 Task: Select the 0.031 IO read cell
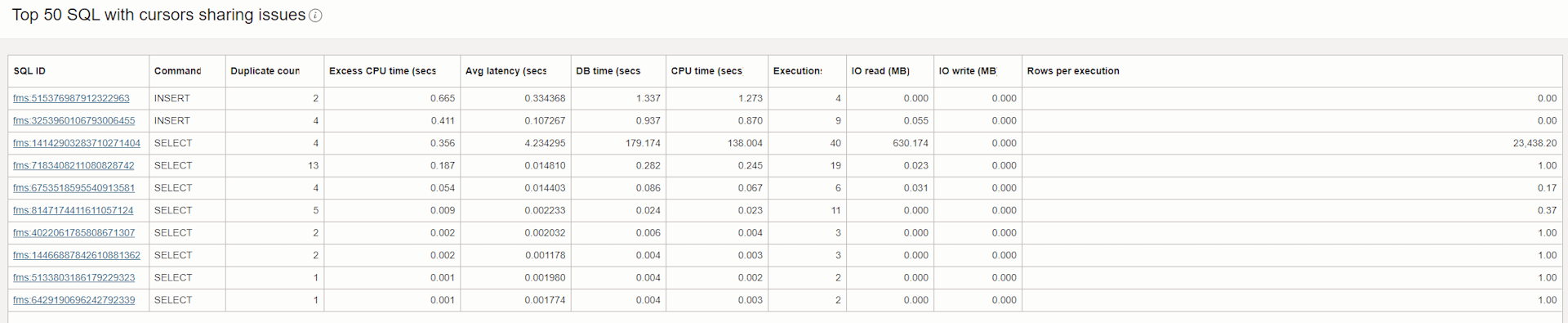[890, 188]
